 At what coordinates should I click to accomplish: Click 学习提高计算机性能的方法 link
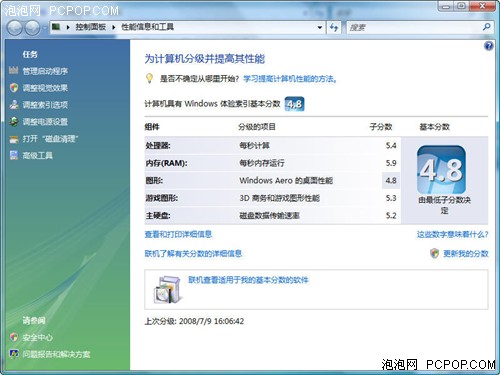tap(290, 79)
